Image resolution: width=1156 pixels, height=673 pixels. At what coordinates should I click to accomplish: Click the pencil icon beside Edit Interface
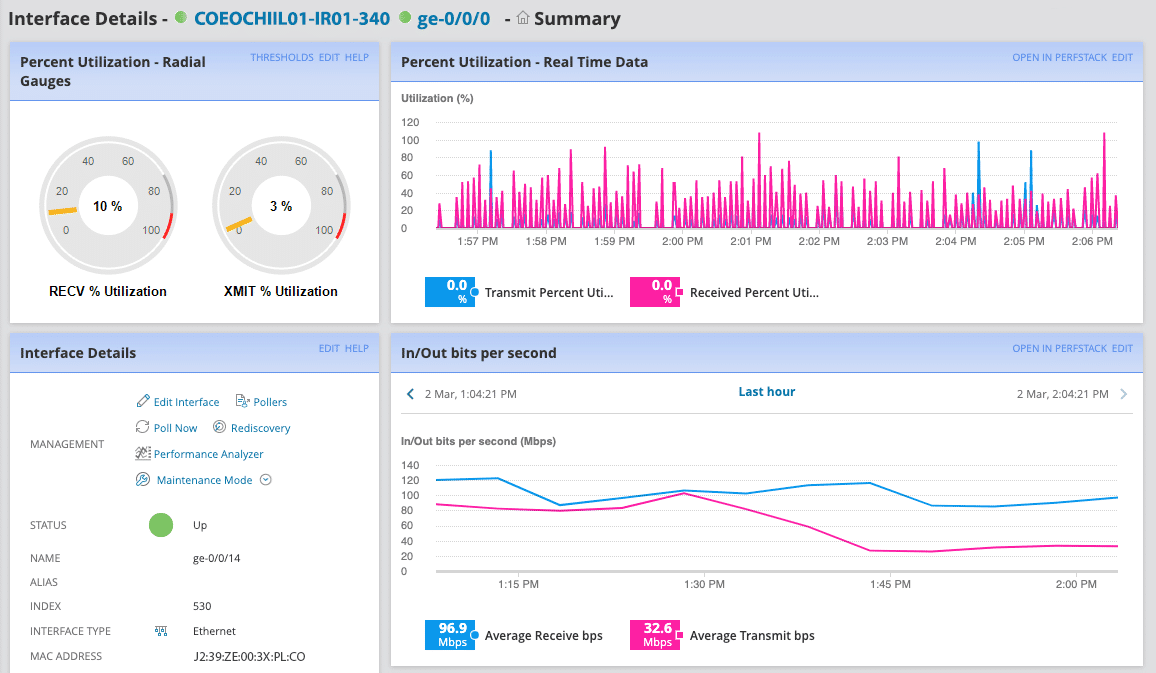(x=143, y=401)
